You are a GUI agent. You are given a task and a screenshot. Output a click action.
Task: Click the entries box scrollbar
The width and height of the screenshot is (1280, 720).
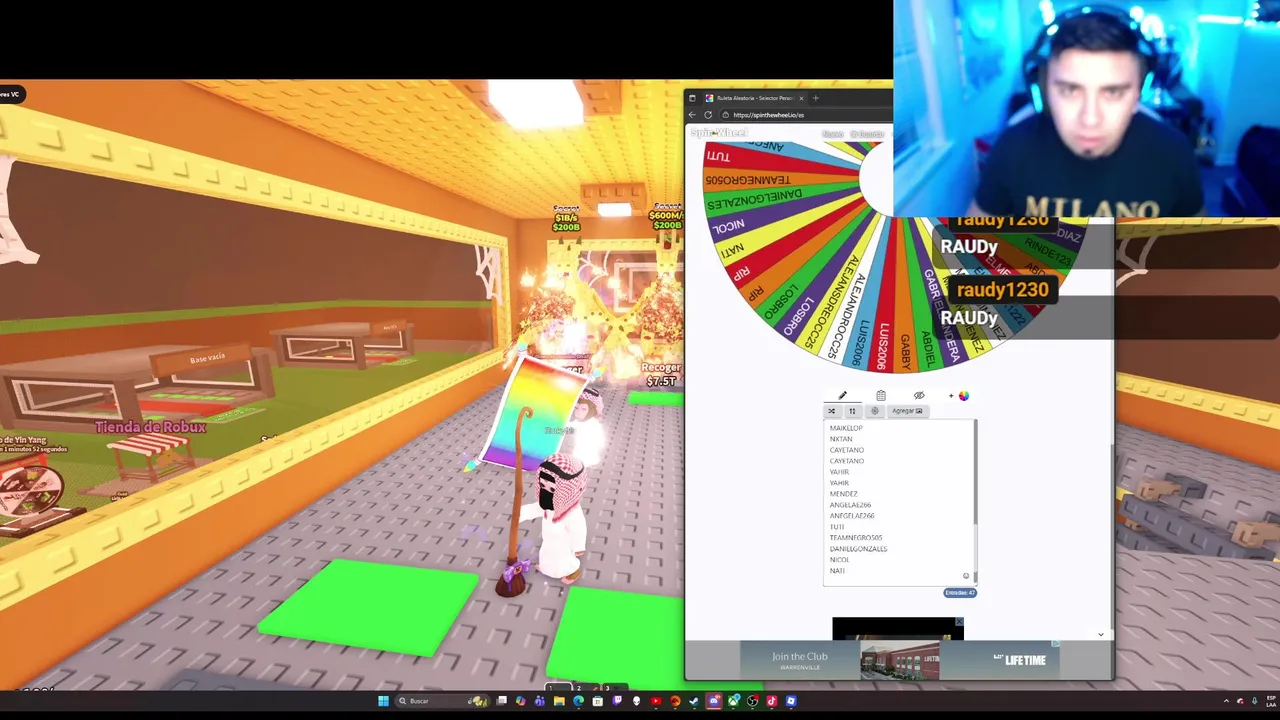coord(975,470)
